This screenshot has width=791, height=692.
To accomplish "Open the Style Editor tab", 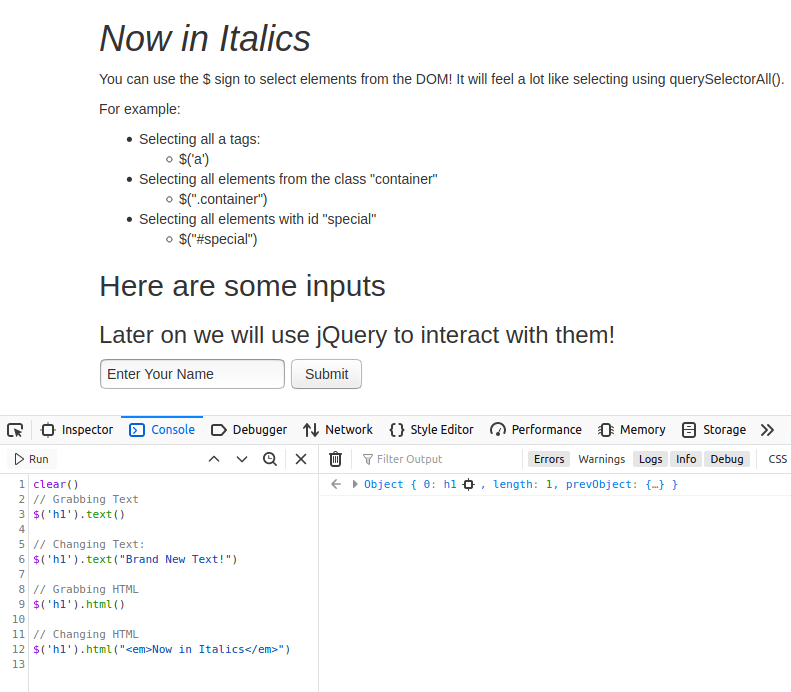I will (431, 430).
